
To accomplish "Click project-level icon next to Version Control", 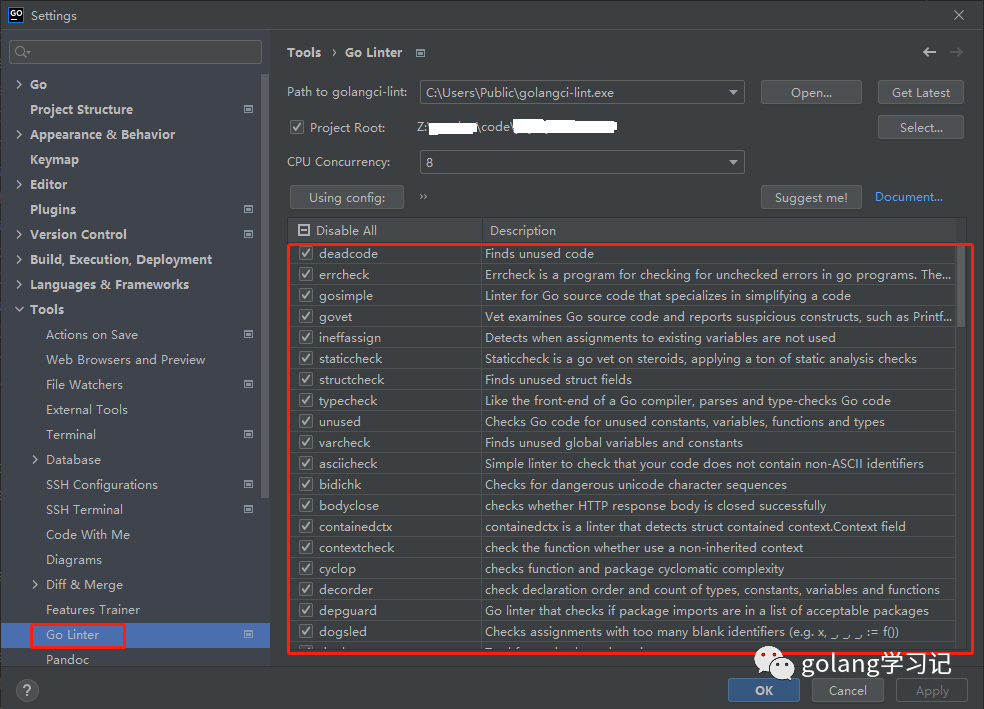I will tap(249, 234).
